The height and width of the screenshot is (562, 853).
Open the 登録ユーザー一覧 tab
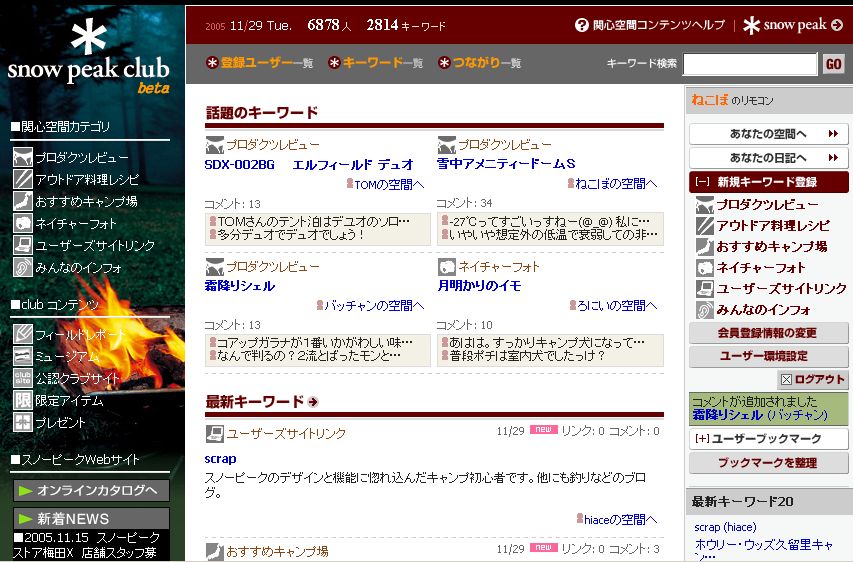[x=259, y=63]
